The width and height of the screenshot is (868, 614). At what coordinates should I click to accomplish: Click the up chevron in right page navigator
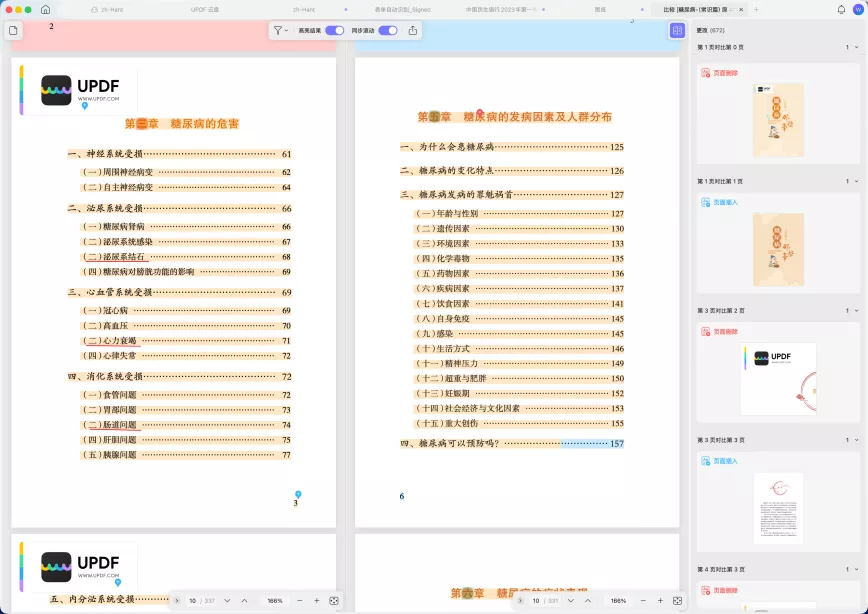pos(590,601)
